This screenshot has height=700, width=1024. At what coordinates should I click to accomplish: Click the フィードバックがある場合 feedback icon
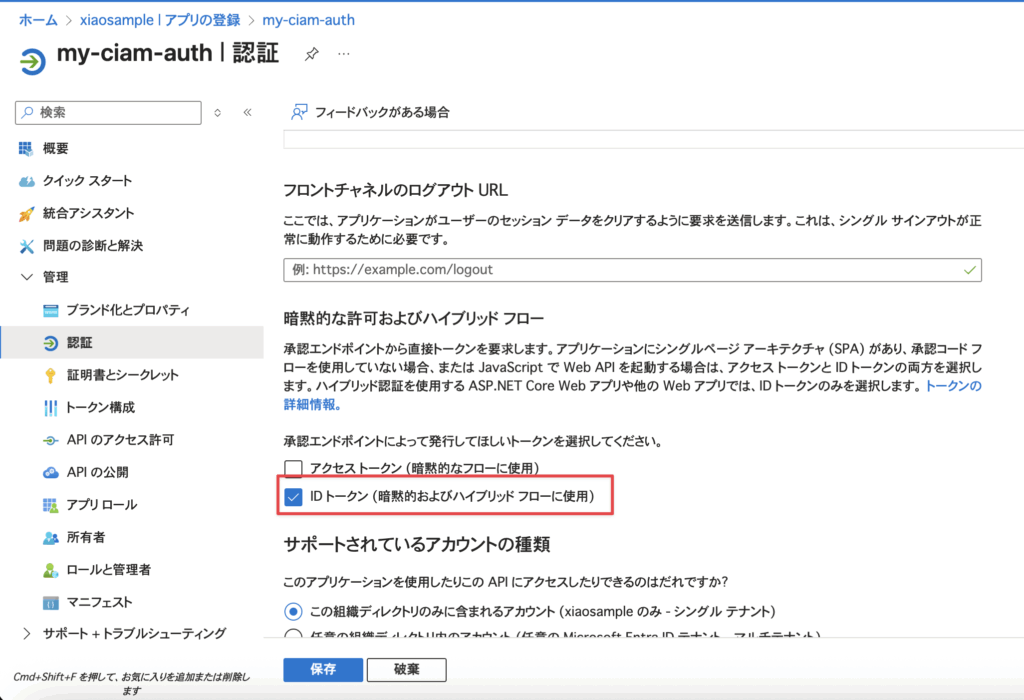[x=298, y=112]
